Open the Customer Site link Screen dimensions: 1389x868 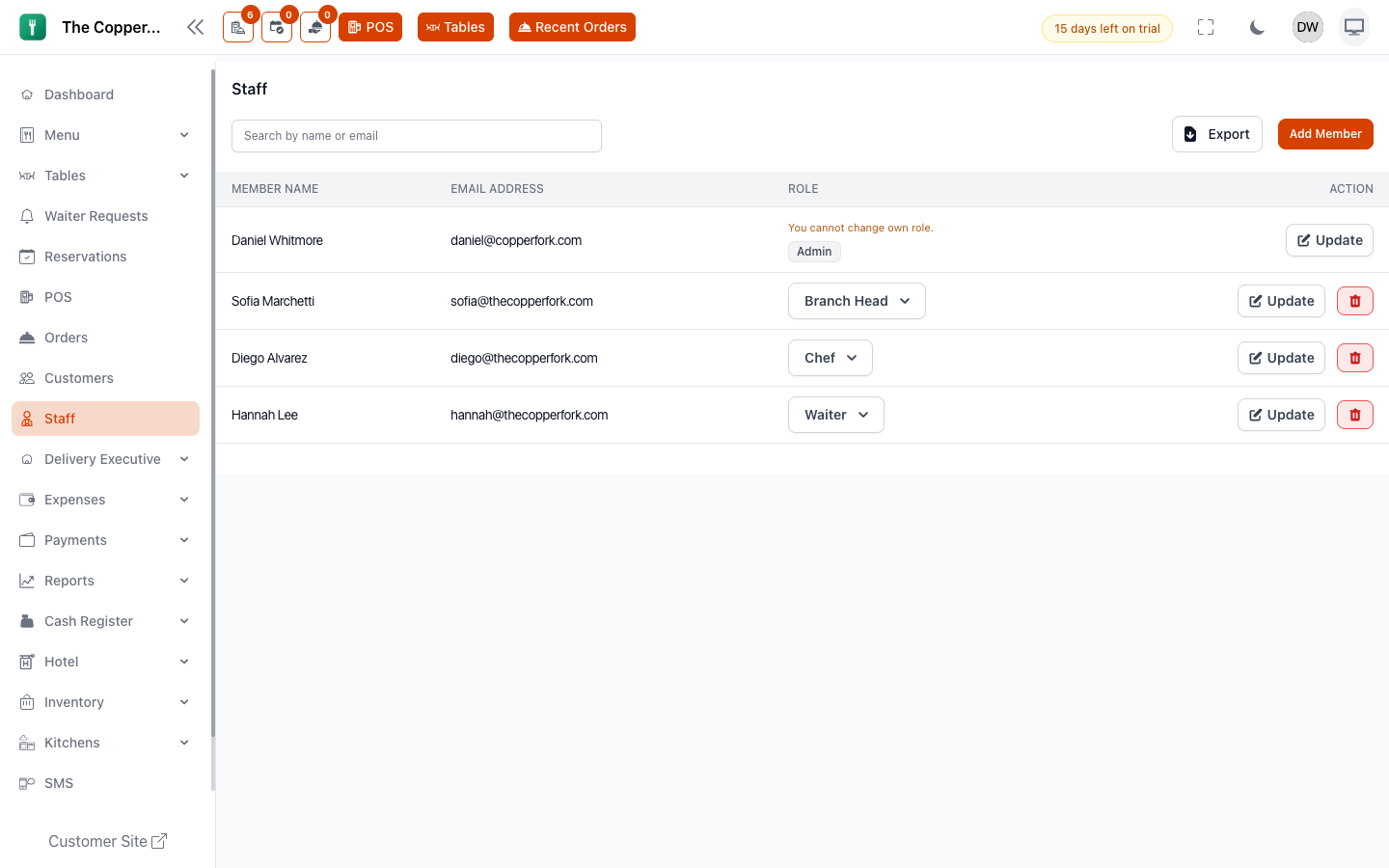(x=107, y=841)
